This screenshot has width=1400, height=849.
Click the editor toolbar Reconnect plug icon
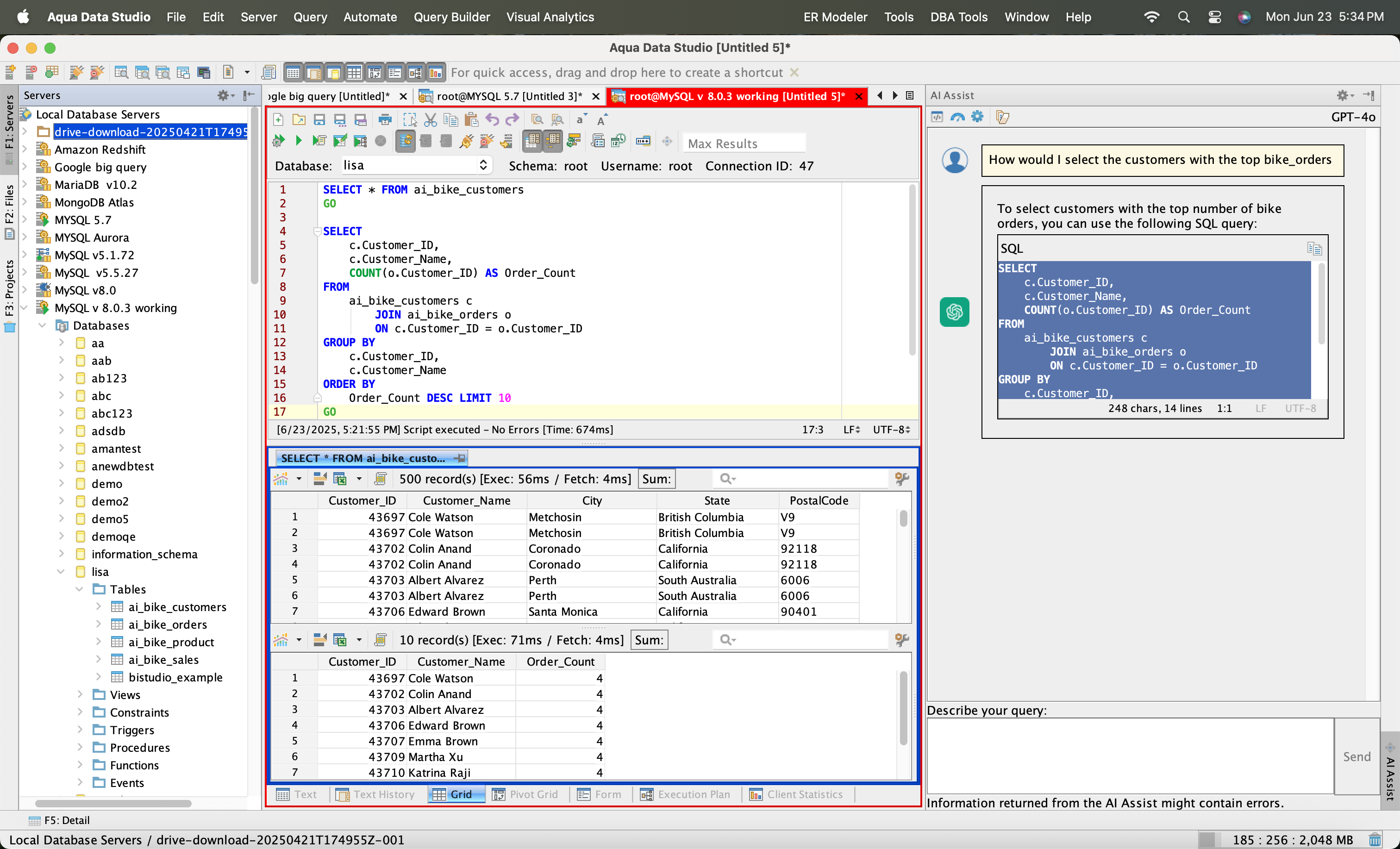[467, 140]
